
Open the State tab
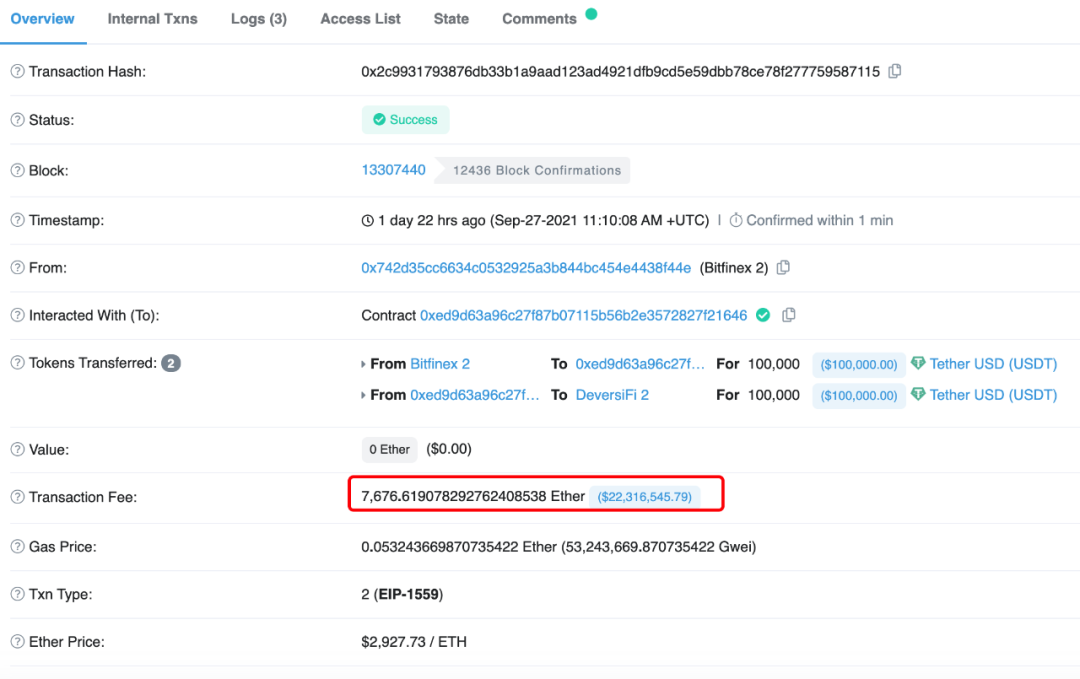[x=451, y=19]
